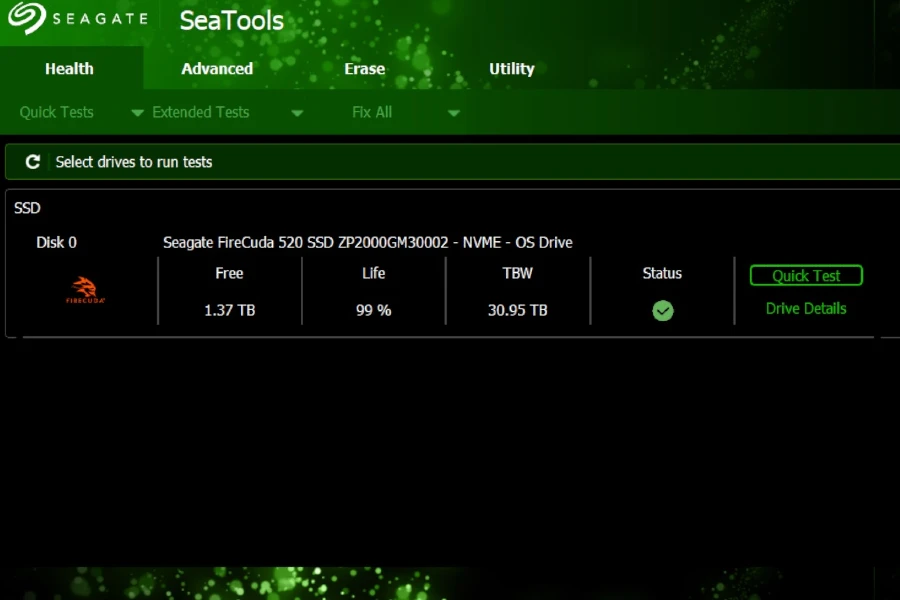Click the FireCuda drive icon
Viewport: 900px width, 600px height.
(85, 290)
